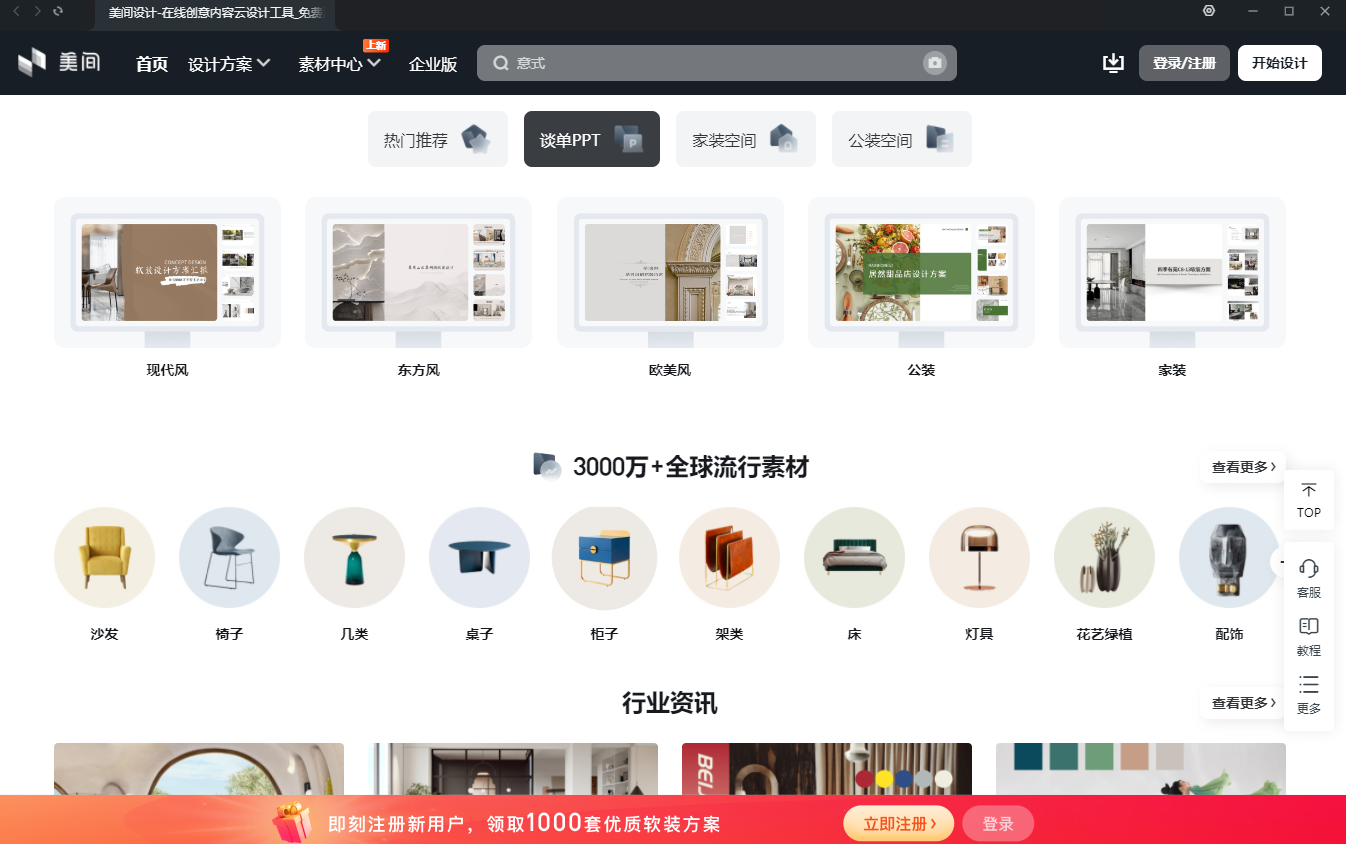Click the 开始设计 button
This screenshot has height=844, width=1346.
coord(1280,62)
